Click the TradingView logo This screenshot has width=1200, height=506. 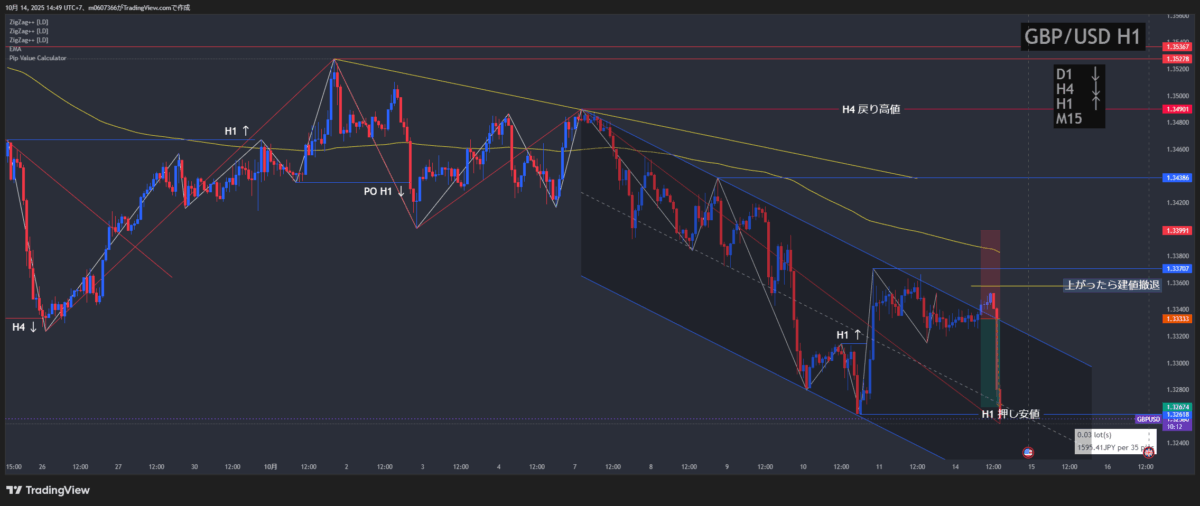click(47, 490)
